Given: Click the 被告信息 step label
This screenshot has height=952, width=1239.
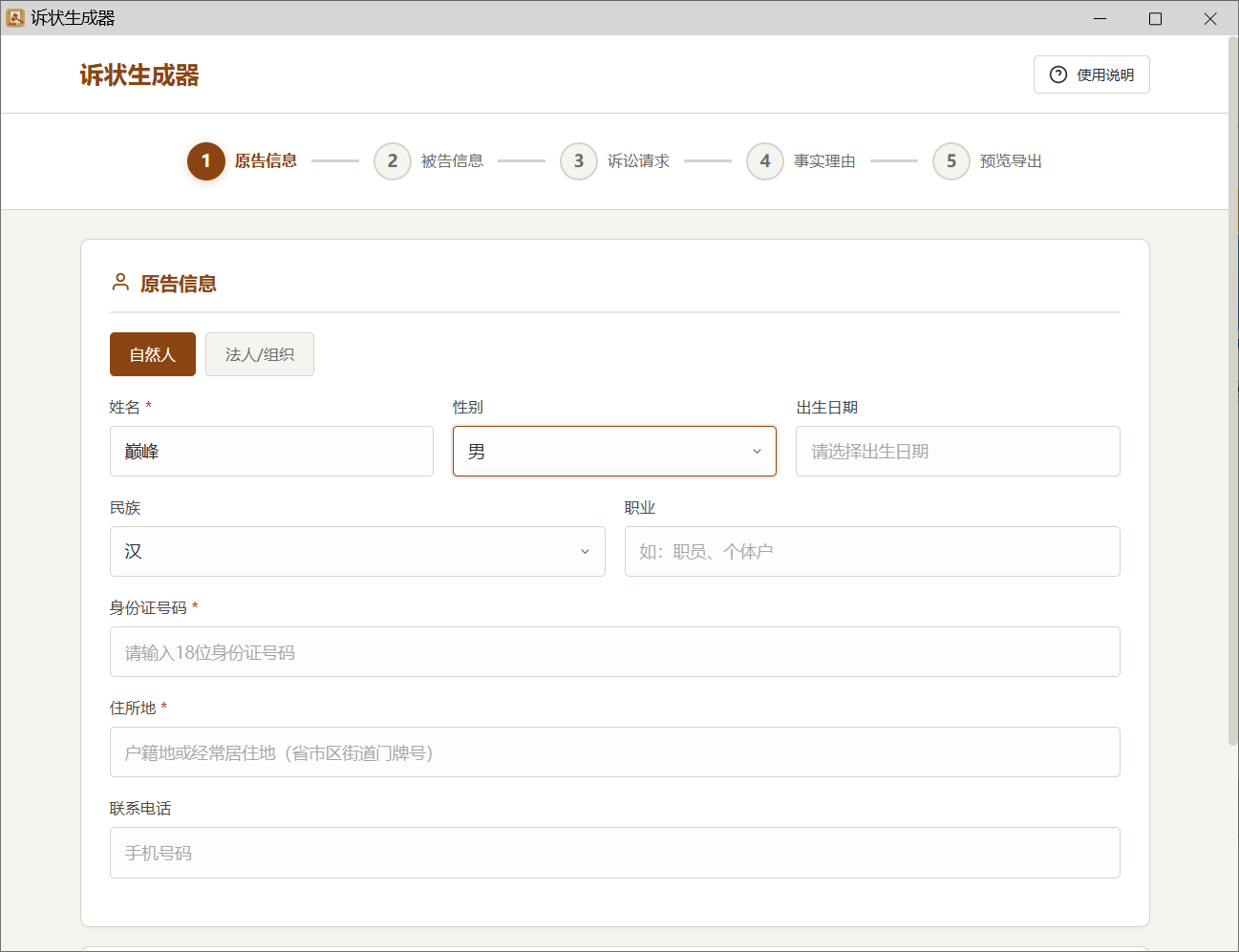Looking at the screenshot, I should coord(452,161).
